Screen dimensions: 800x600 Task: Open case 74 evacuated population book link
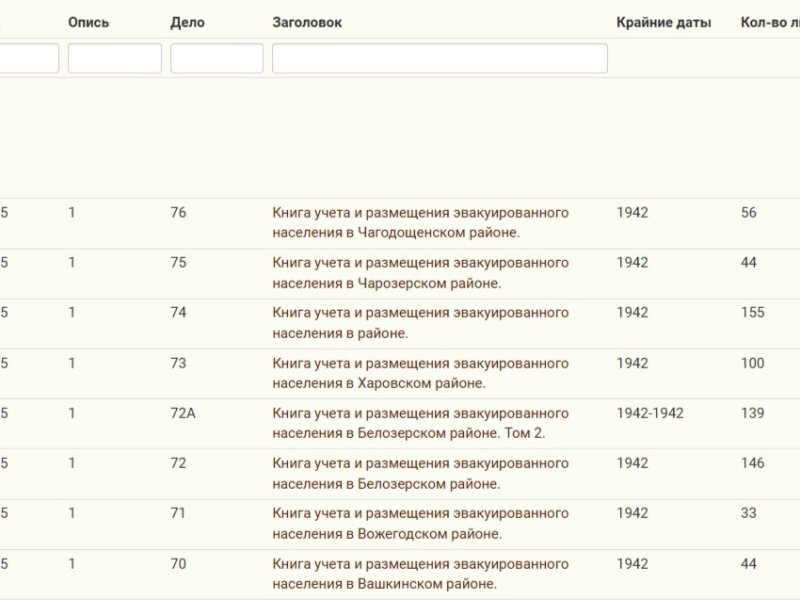click(x=420, y=323)
